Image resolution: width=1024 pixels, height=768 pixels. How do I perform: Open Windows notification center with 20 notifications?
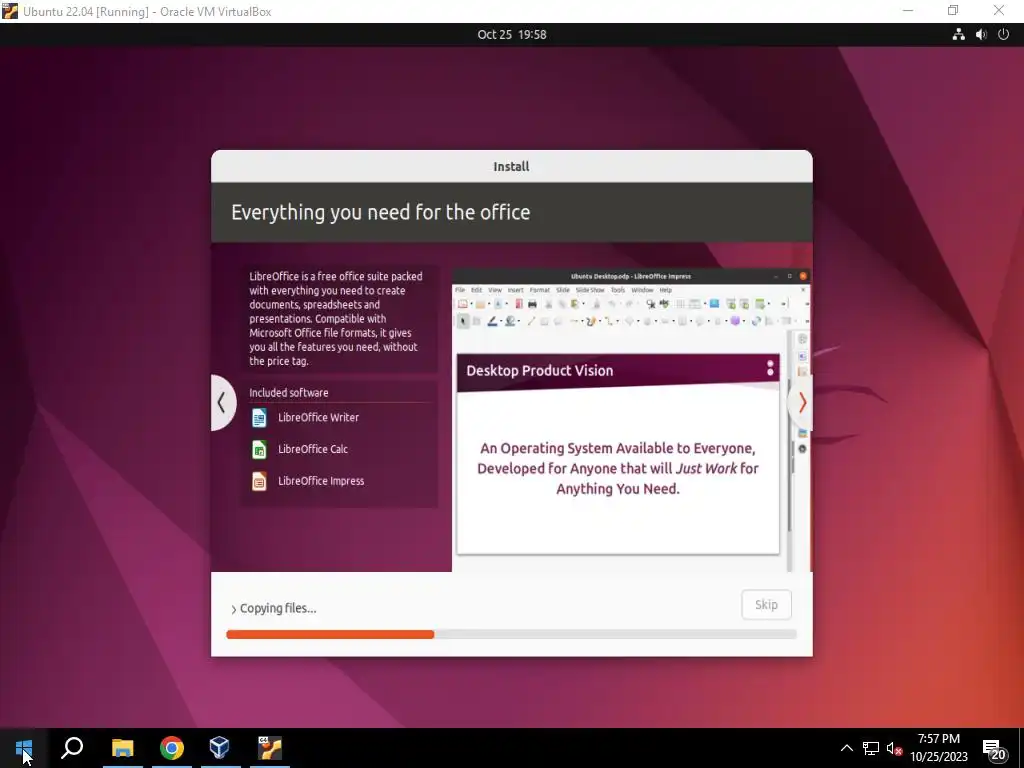tap(993, 748)
